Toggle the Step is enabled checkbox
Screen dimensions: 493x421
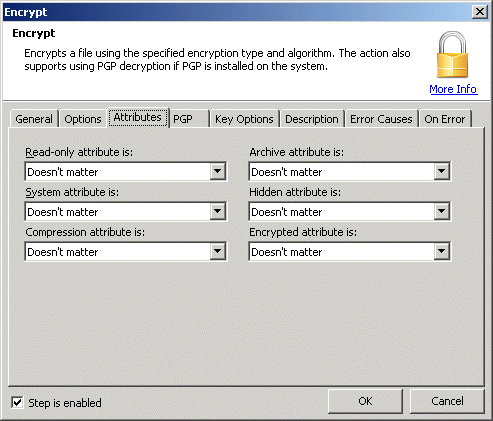[x=17, y=402]
